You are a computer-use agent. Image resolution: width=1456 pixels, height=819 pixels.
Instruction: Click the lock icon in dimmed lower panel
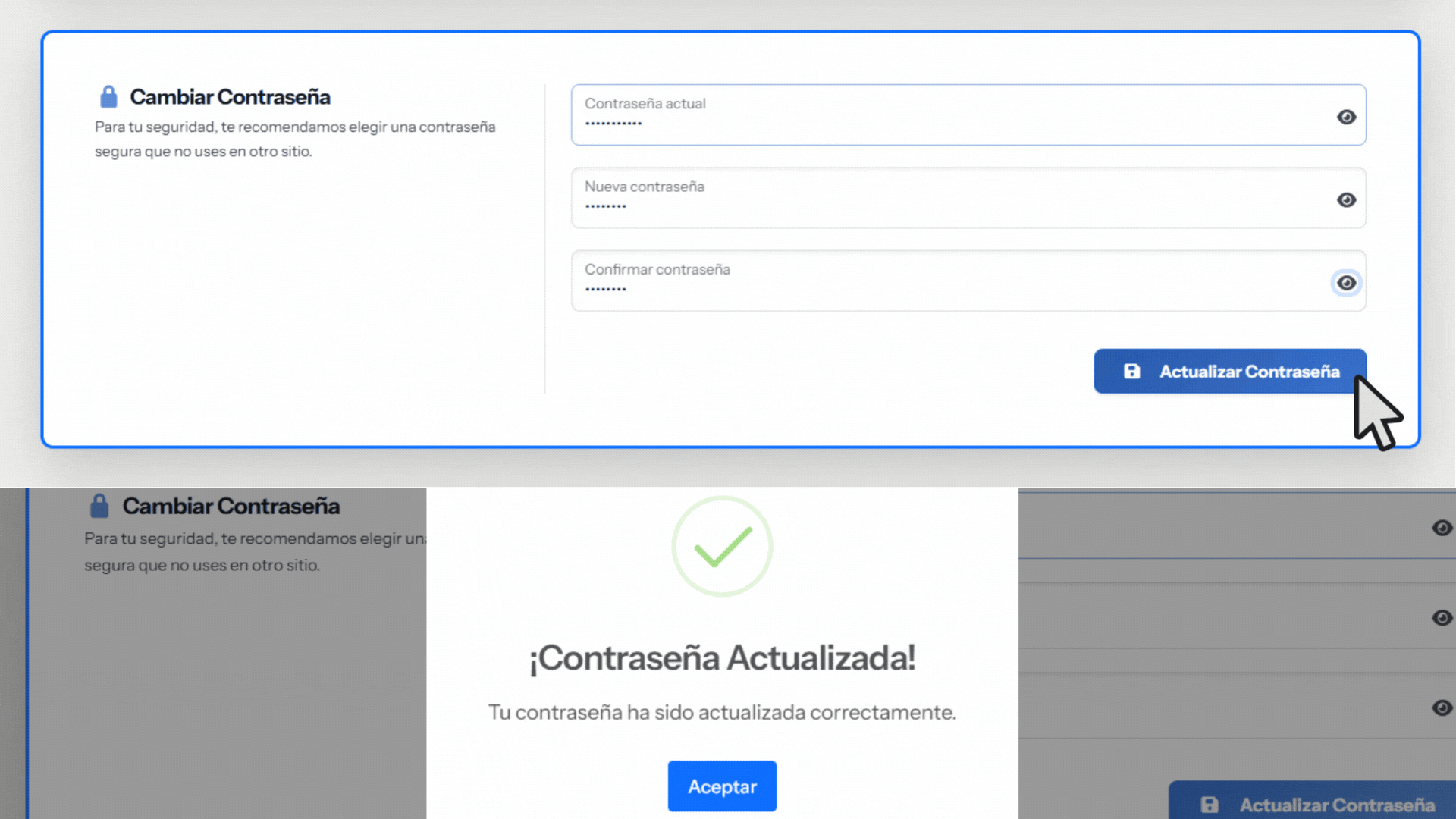coord(99,506)
